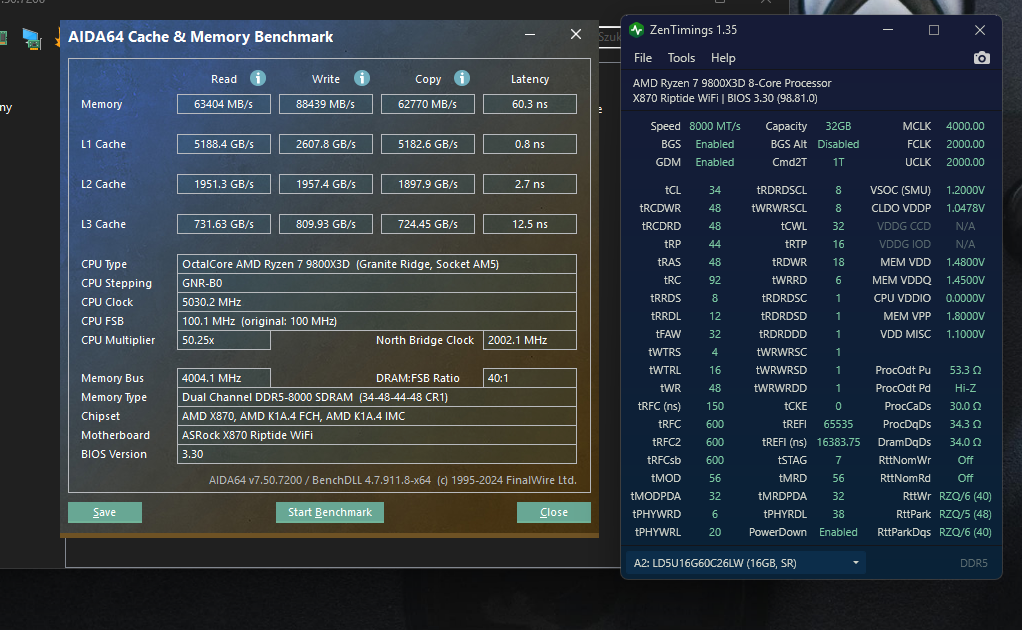Image resolution: width=1022 pixels, height=630 pixels.
Task: Click the Memory Read 63404 MB/s field
Action: coord(224,104)
